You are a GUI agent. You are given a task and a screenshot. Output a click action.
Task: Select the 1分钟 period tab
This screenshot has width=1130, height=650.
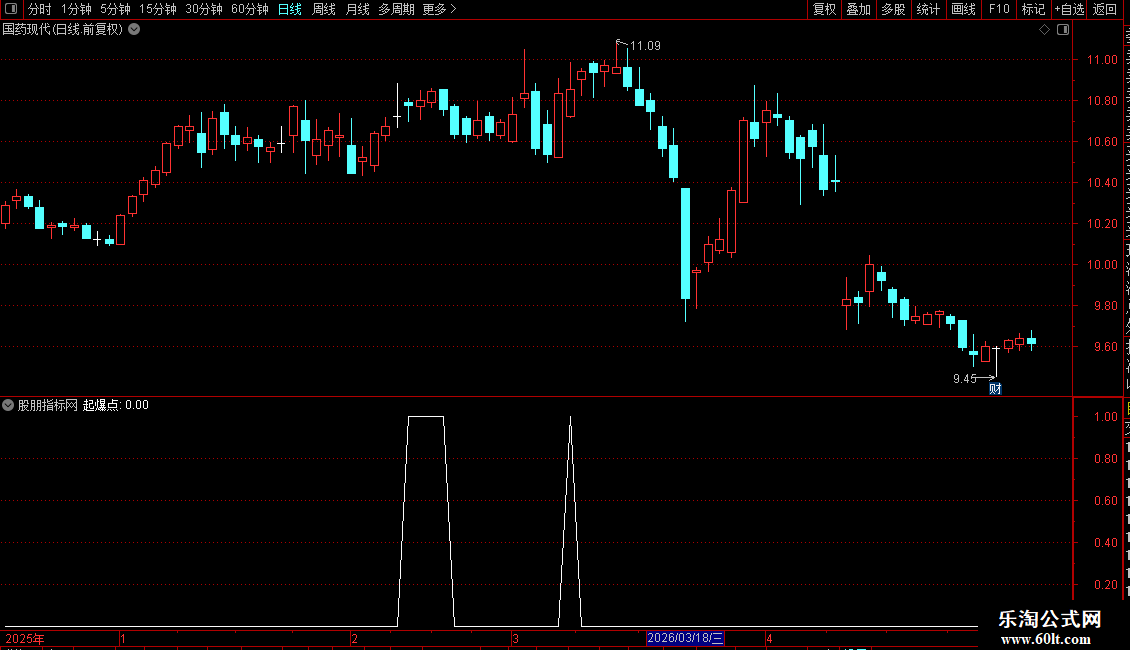76,9
